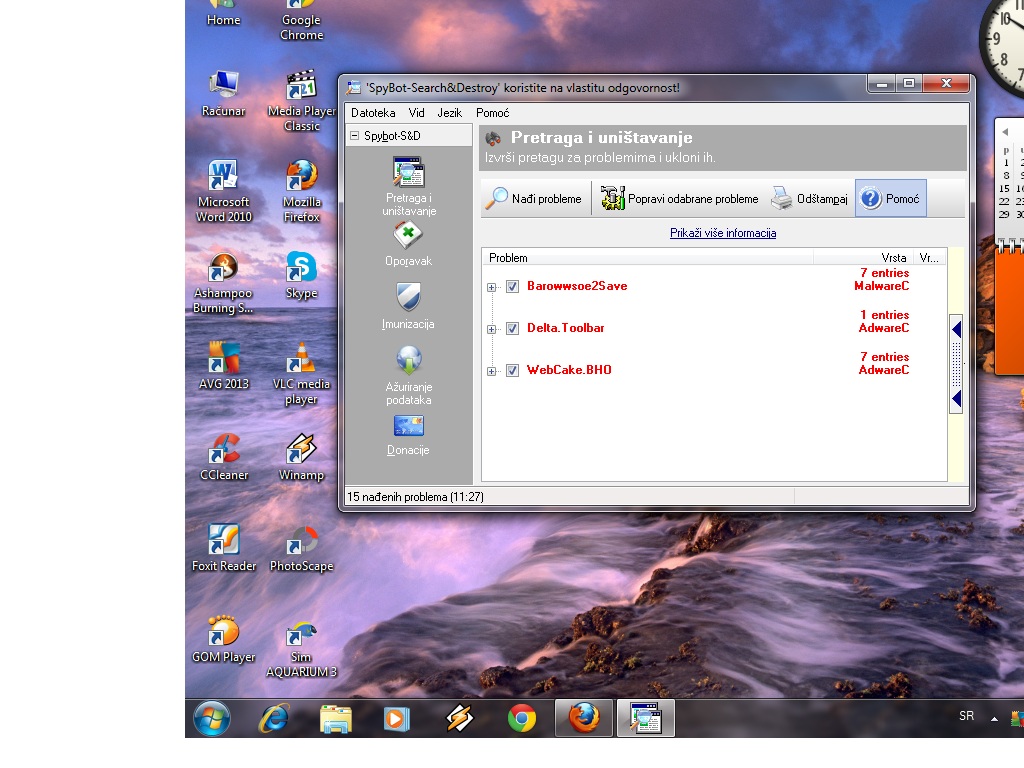1024x768 pixels.
Task: Select the WebCake.BHO row text
Action: [x=569, y=370]
